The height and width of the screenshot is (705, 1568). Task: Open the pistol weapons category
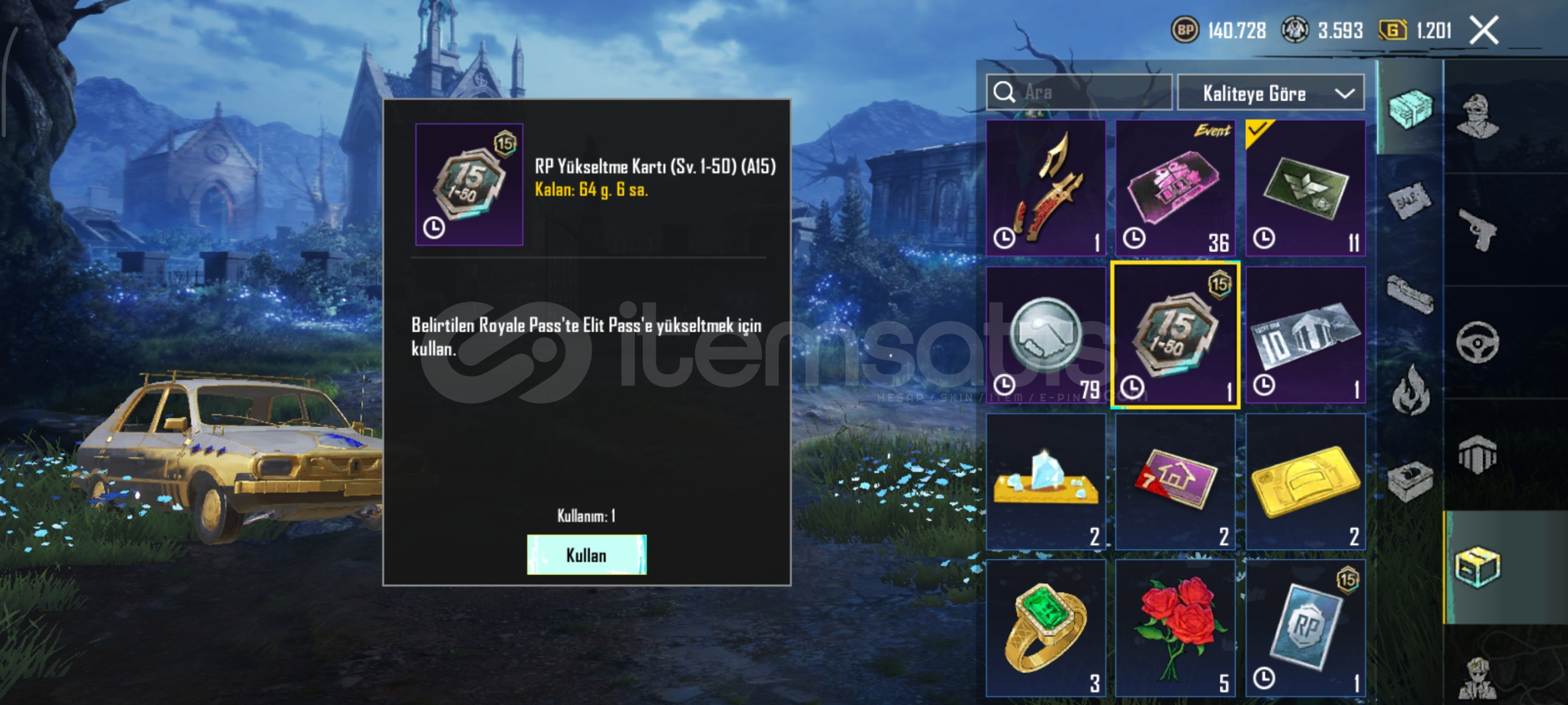tap(1479, 230)
